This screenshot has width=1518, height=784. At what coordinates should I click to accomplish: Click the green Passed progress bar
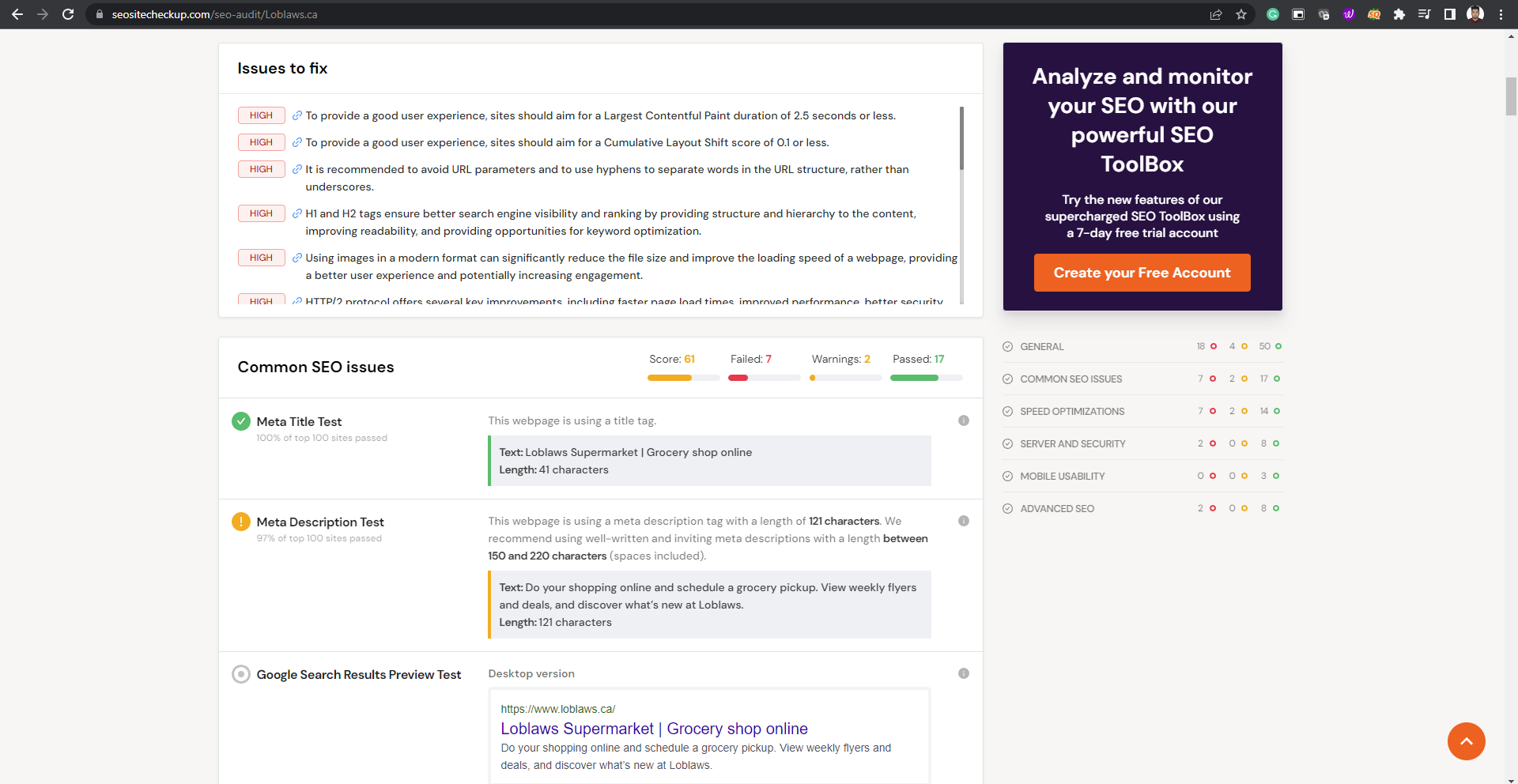926,378
